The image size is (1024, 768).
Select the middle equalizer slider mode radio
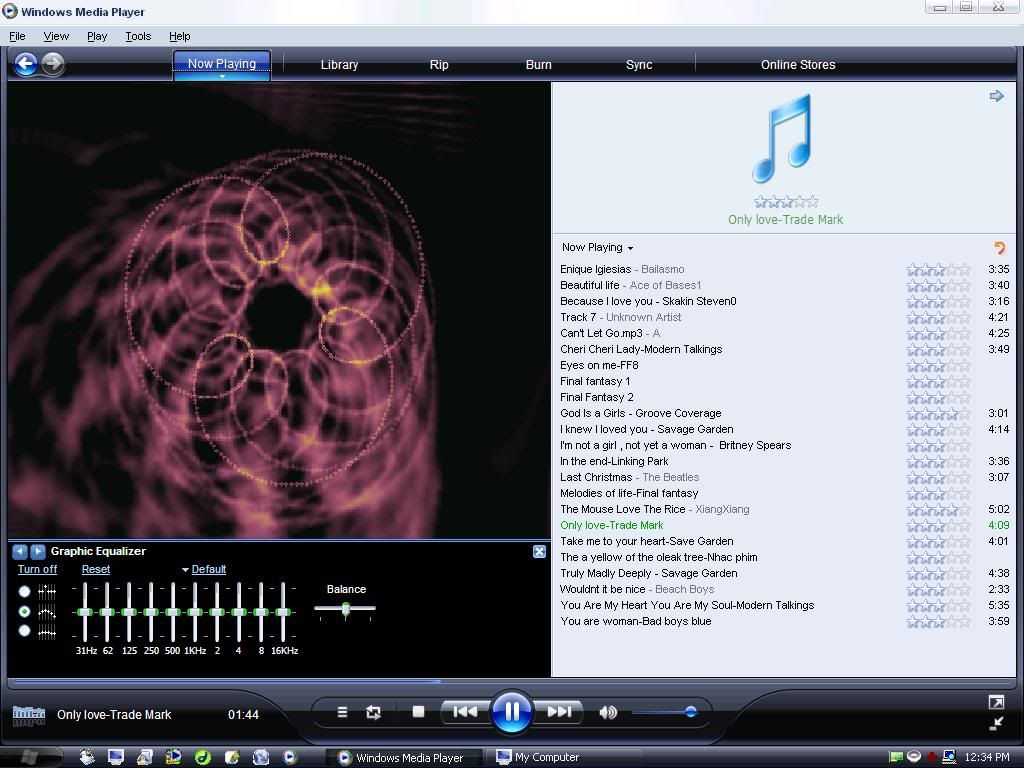click(25, 611)
